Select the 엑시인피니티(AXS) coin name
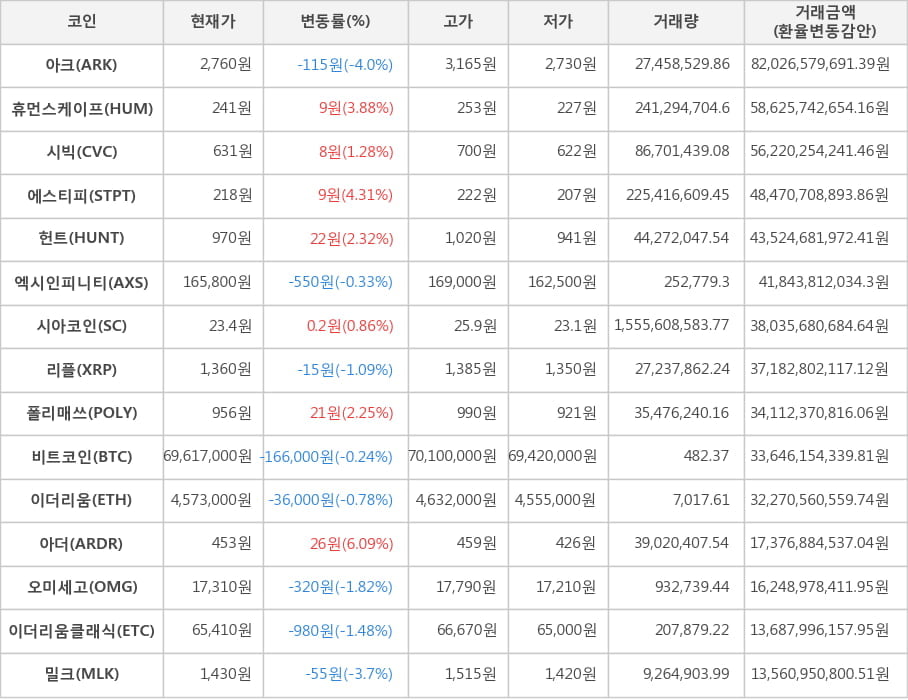 pos(82,283)
